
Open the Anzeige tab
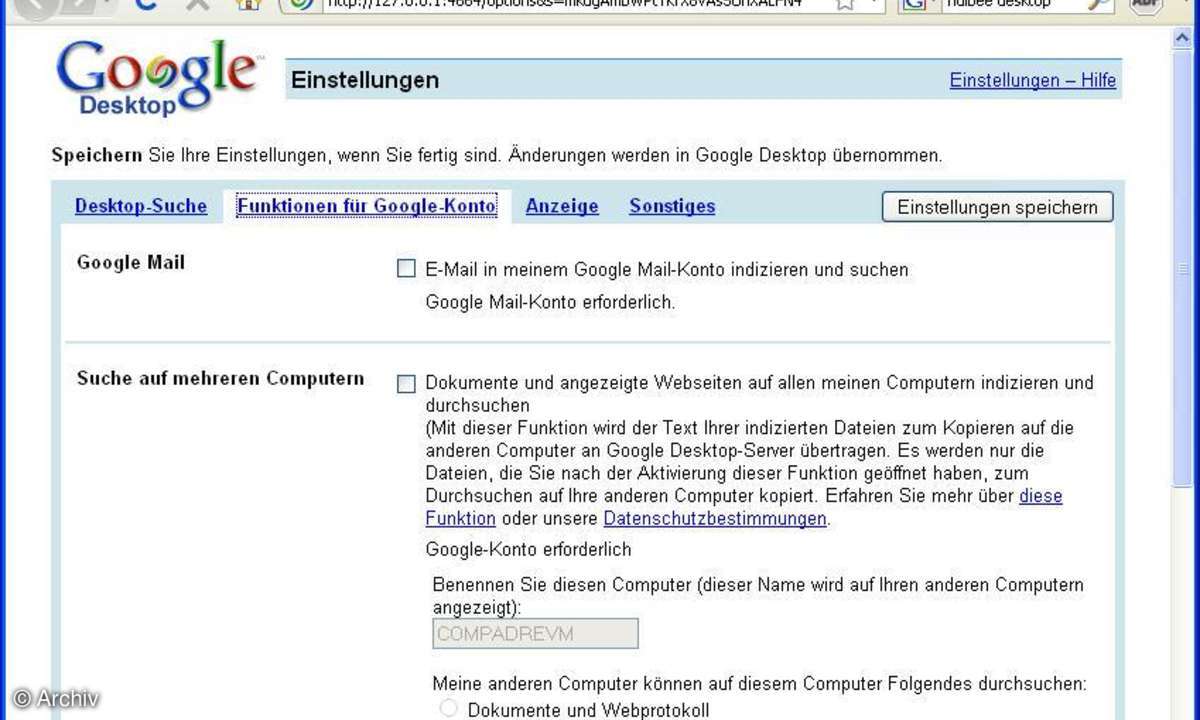click(x=562, y=206)
